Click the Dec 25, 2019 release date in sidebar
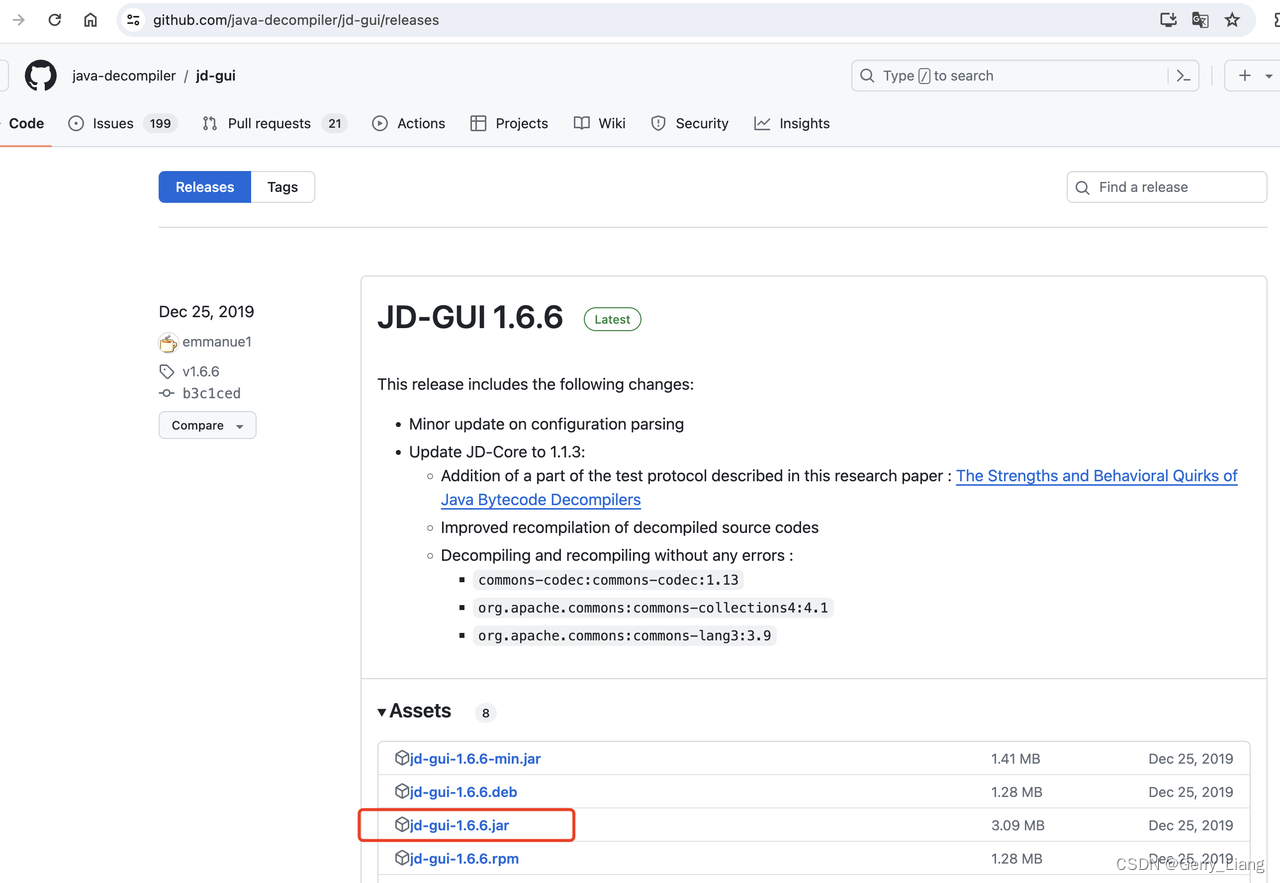1280x883 pixels. tap(207, 311)
